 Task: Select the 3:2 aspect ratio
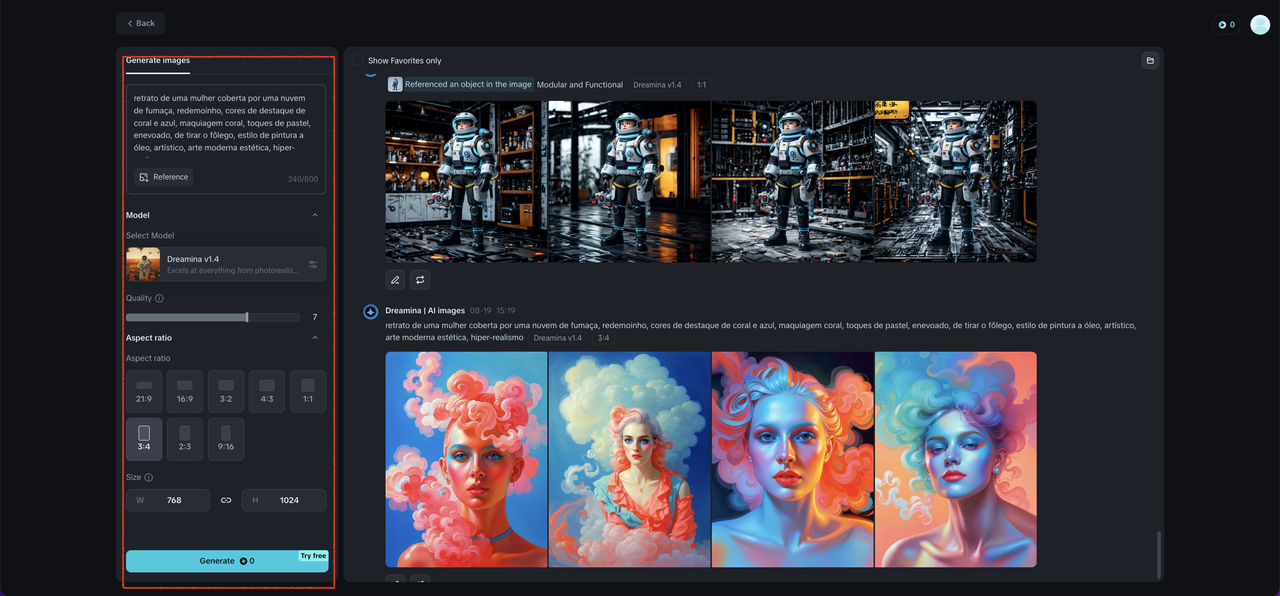click(x=226, y=391)
